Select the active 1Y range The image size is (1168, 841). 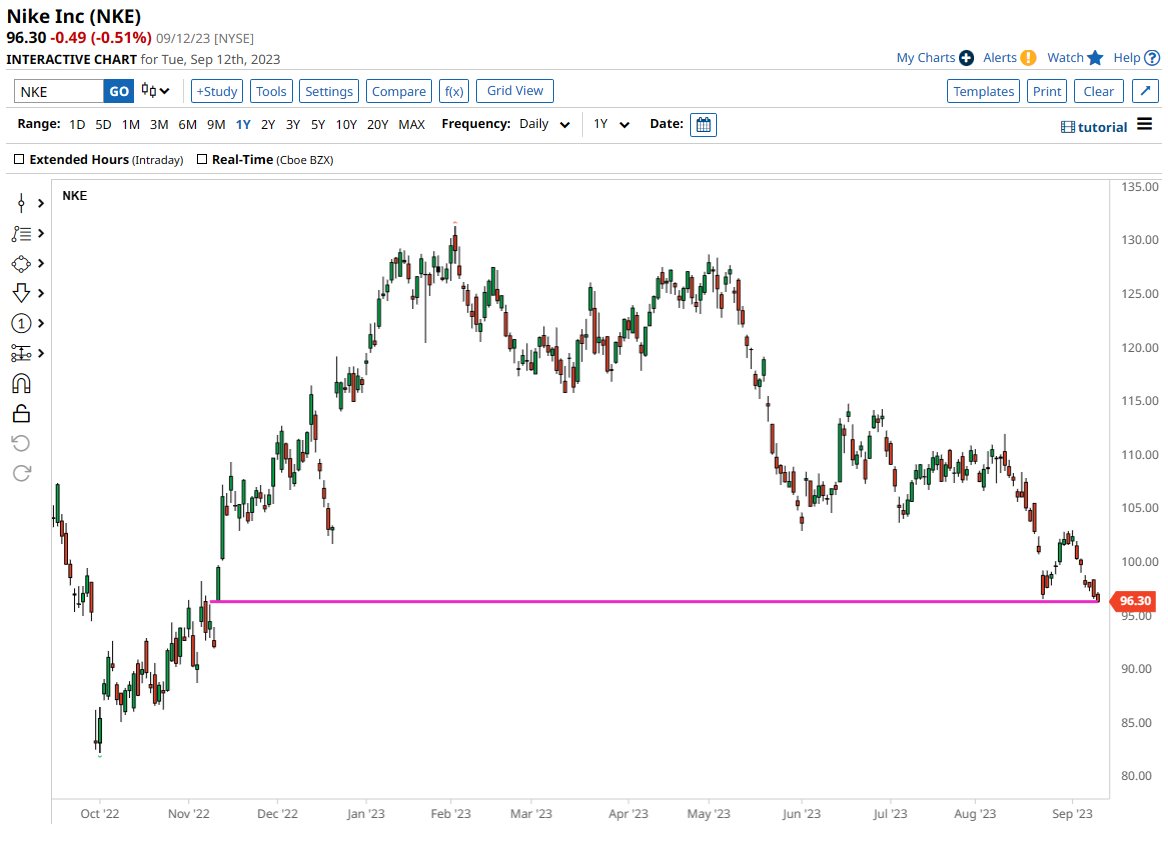243,124
